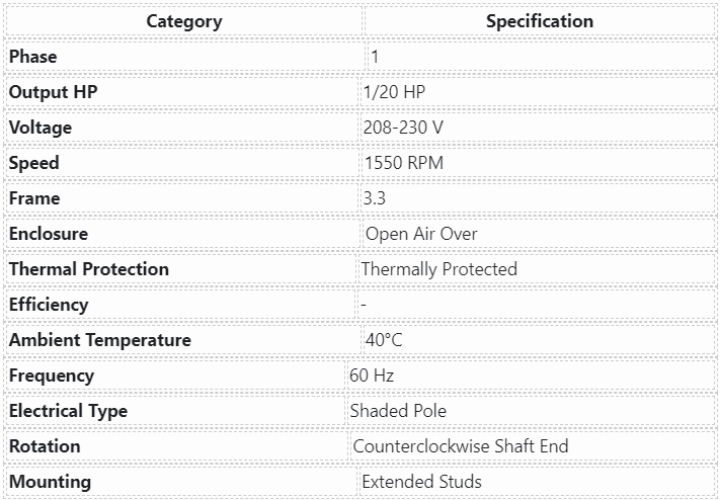Select the Enclosure row label
Screen dimensions: 720x500
pos(48,234)
